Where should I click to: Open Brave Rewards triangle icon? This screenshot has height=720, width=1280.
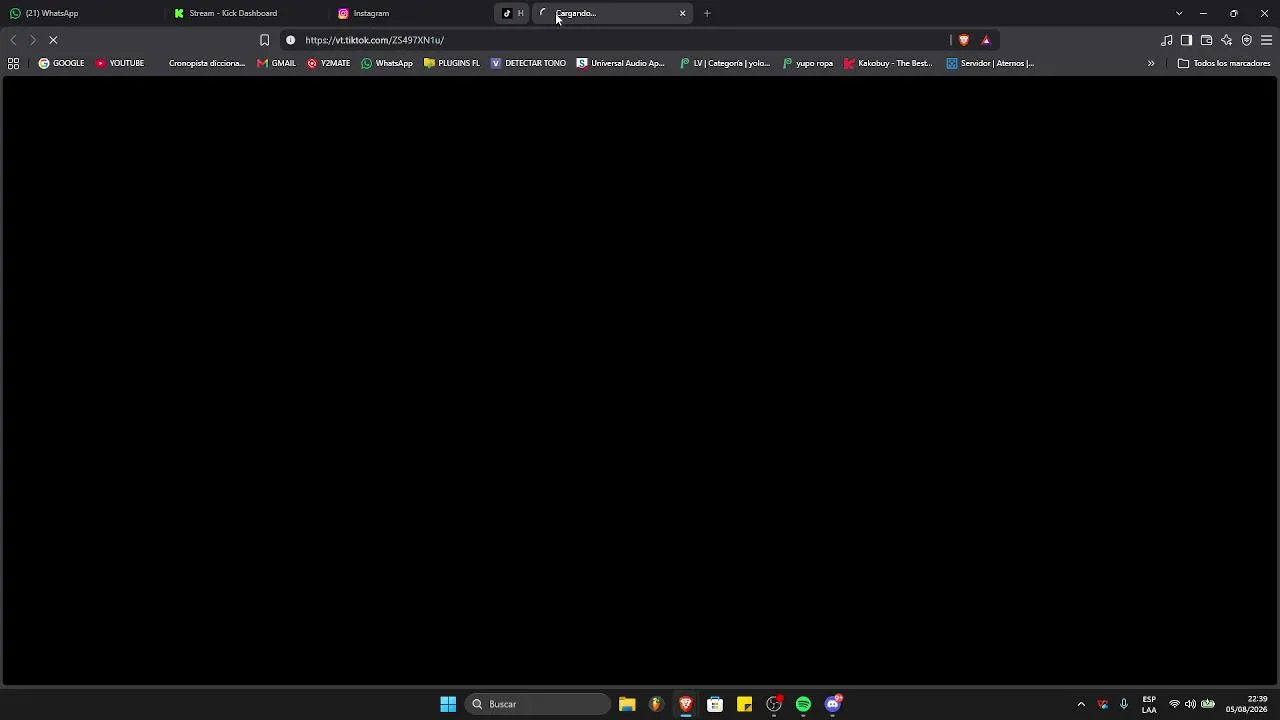pyautogui.click(x=986, y=40)
